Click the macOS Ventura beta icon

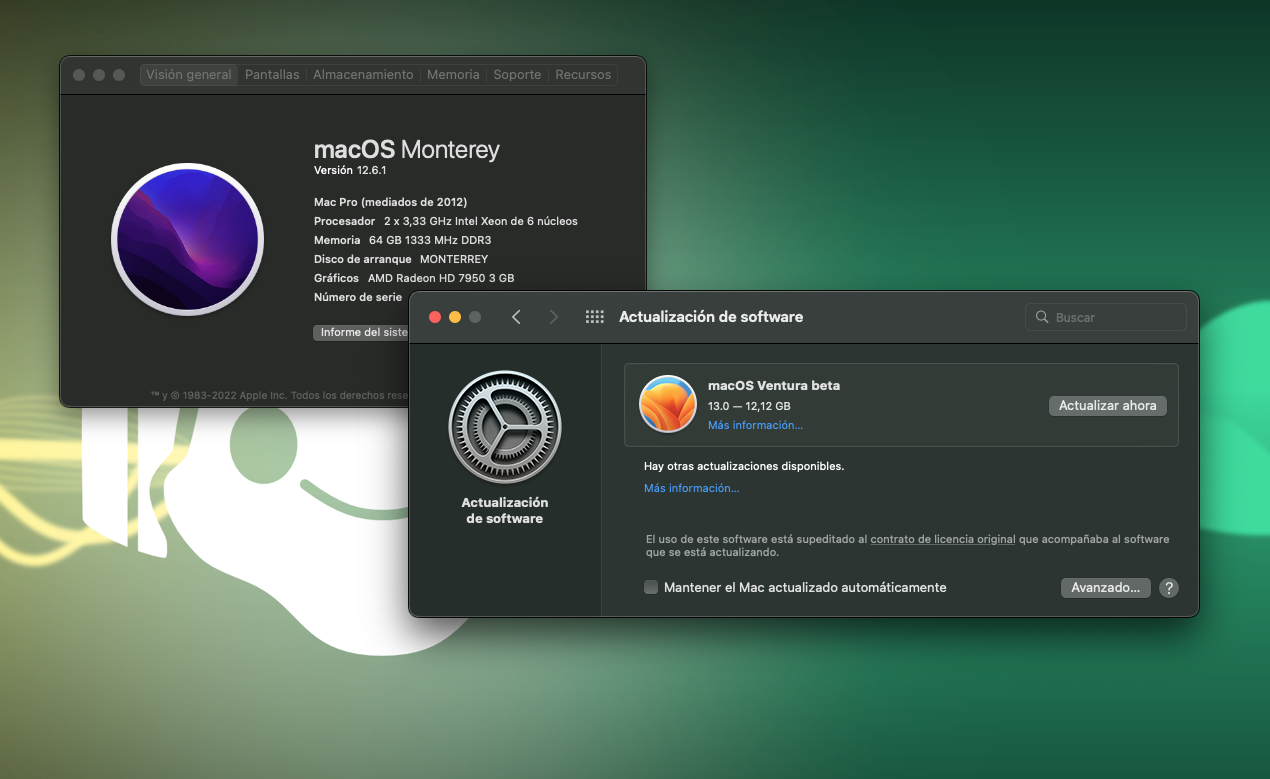pyautogui.click(x=667, y=404)
